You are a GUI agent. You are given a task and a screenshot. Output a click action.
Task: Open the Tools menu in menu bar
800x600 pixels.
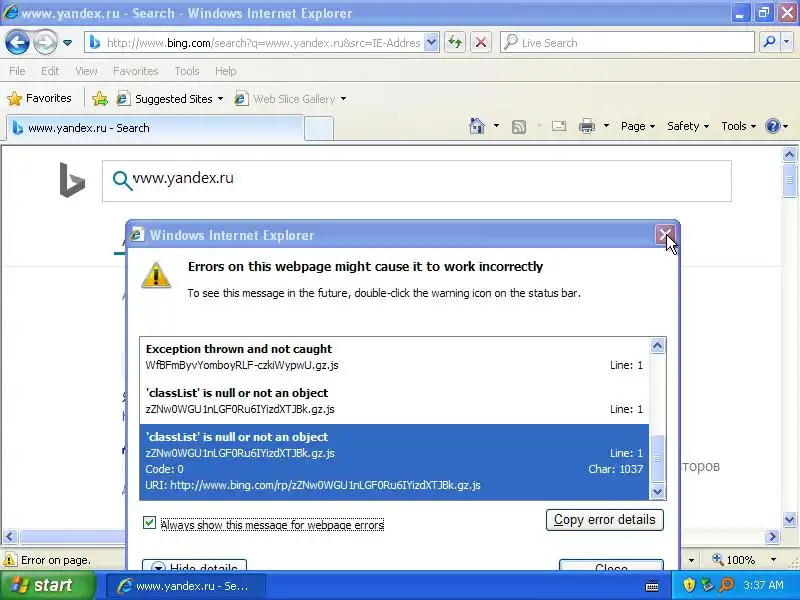pos(187,71)
